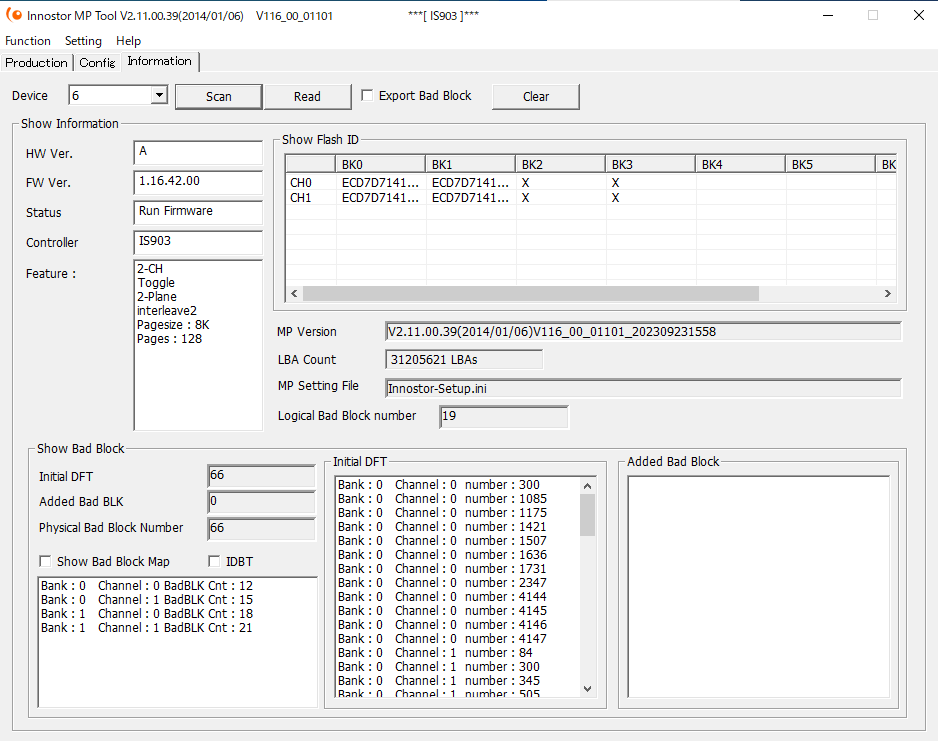Switch to the Config tab
The width and height of the screenshot is (938, 741).
(x=97, y=63)
